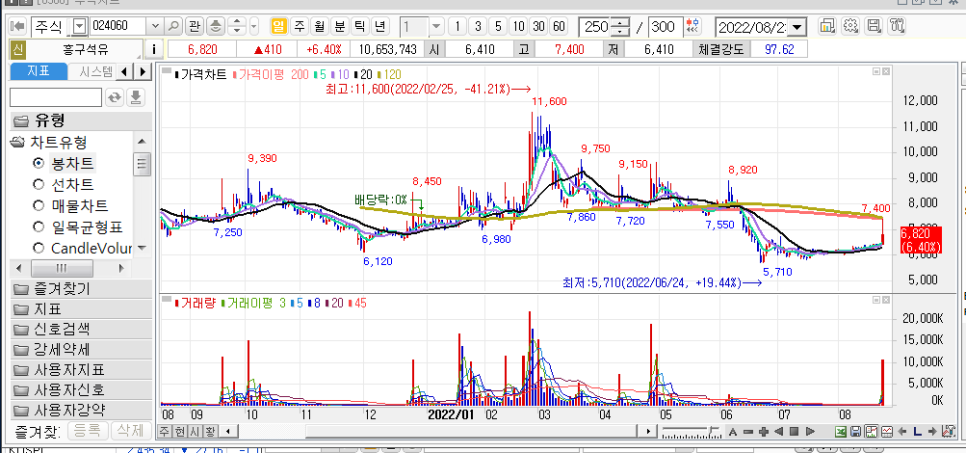Select the CandleVolume radio button
This screenshot has height=453, width=966.
[39, 248]
